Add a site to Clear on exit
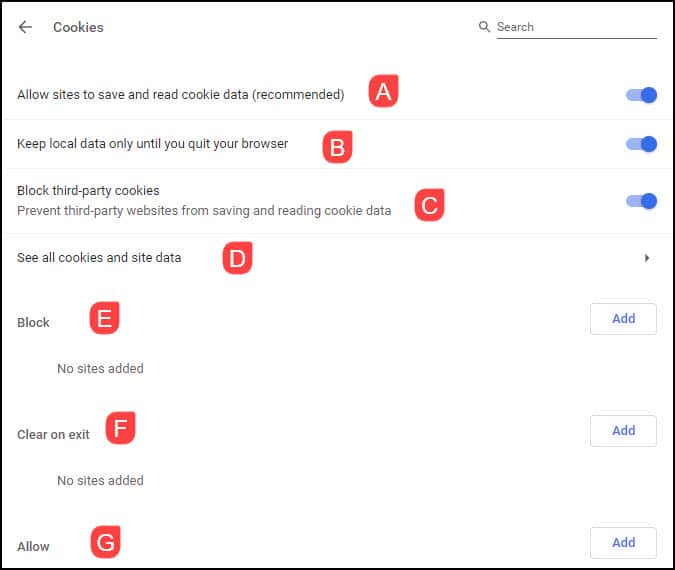Image resolution: width=675 pixels, height=570 pixels. tap(623, 431)
